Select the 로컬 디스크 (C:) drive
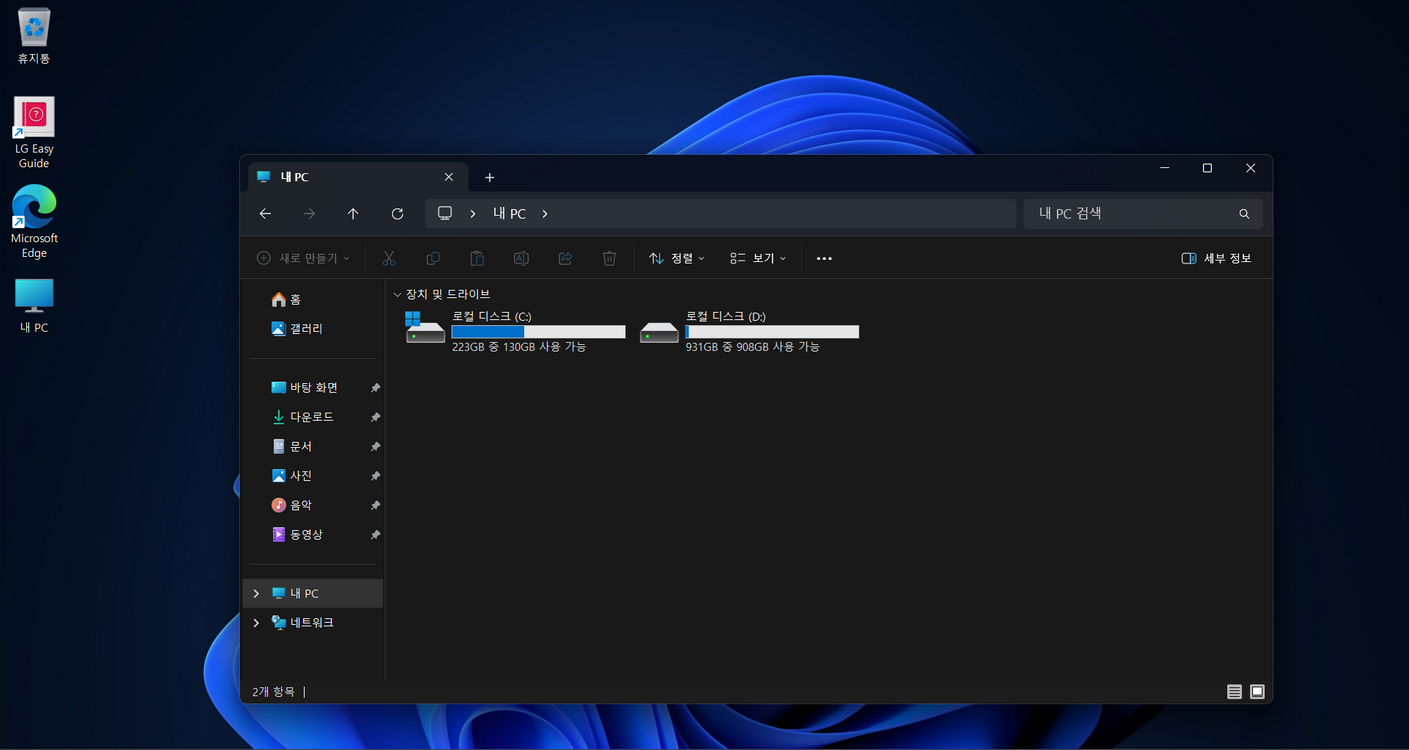1409x750 pixels. [x=515, y=330]
